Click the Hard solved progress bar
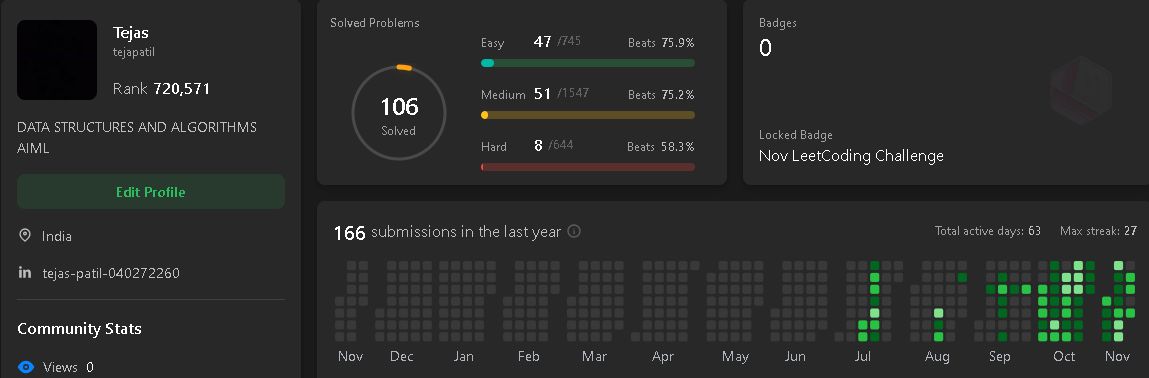The height and width of the screenshot is (378, 1149). (x=588, y=167)
